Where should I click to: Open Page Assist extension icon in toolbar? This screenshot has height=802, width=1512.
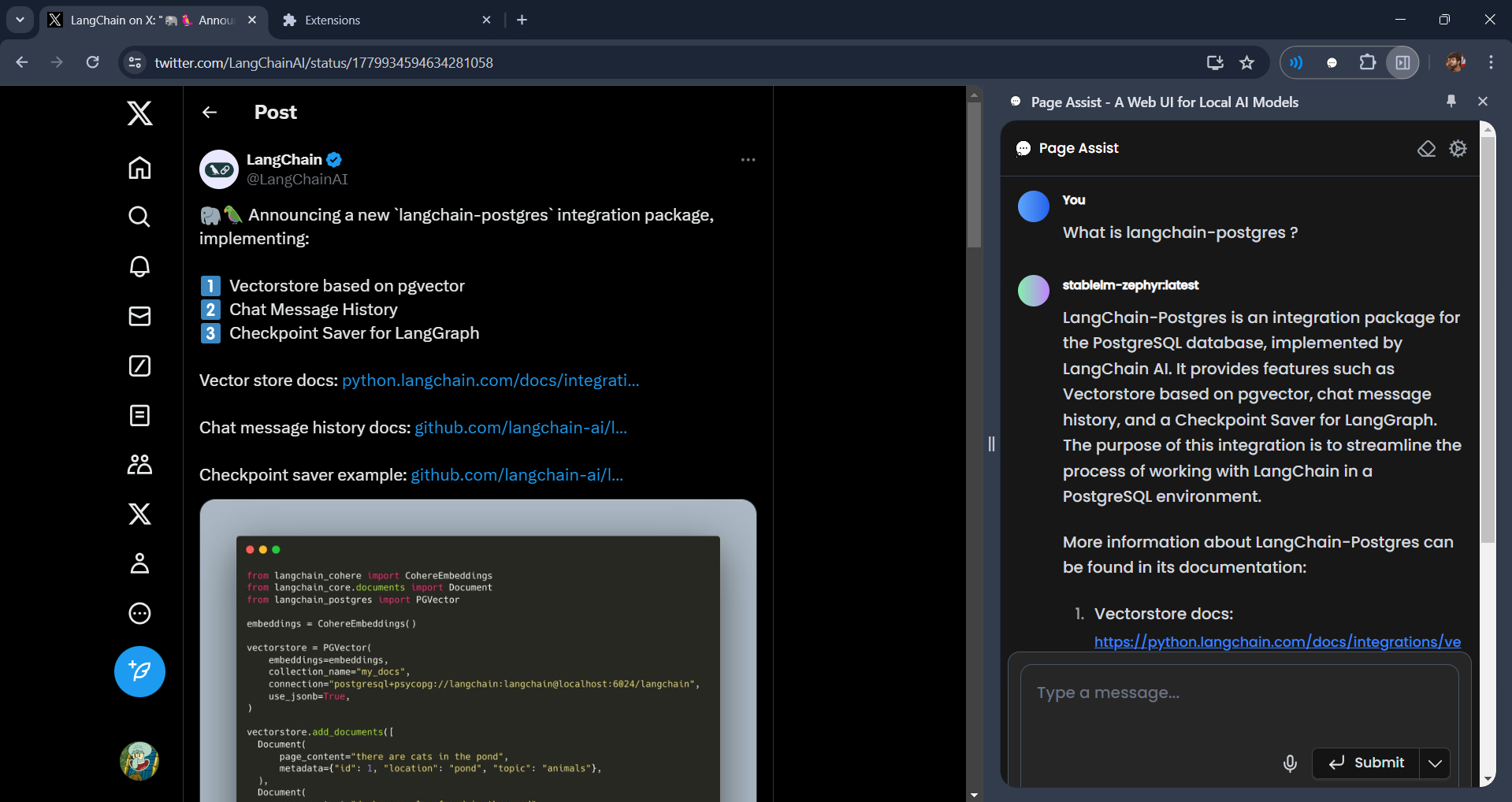(1332, 62)
